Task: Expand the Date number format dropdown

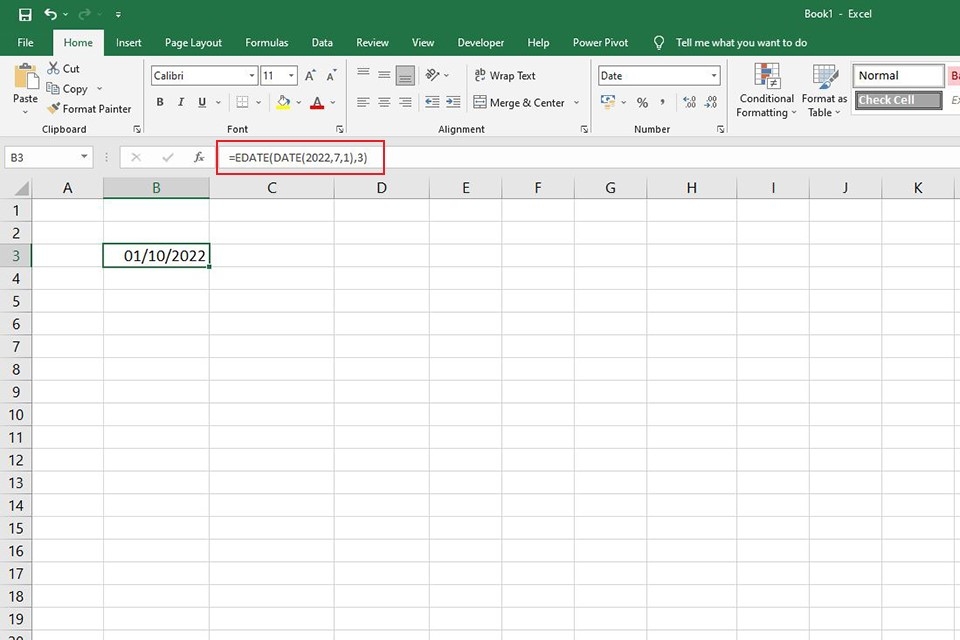Action: click(713, 76)
